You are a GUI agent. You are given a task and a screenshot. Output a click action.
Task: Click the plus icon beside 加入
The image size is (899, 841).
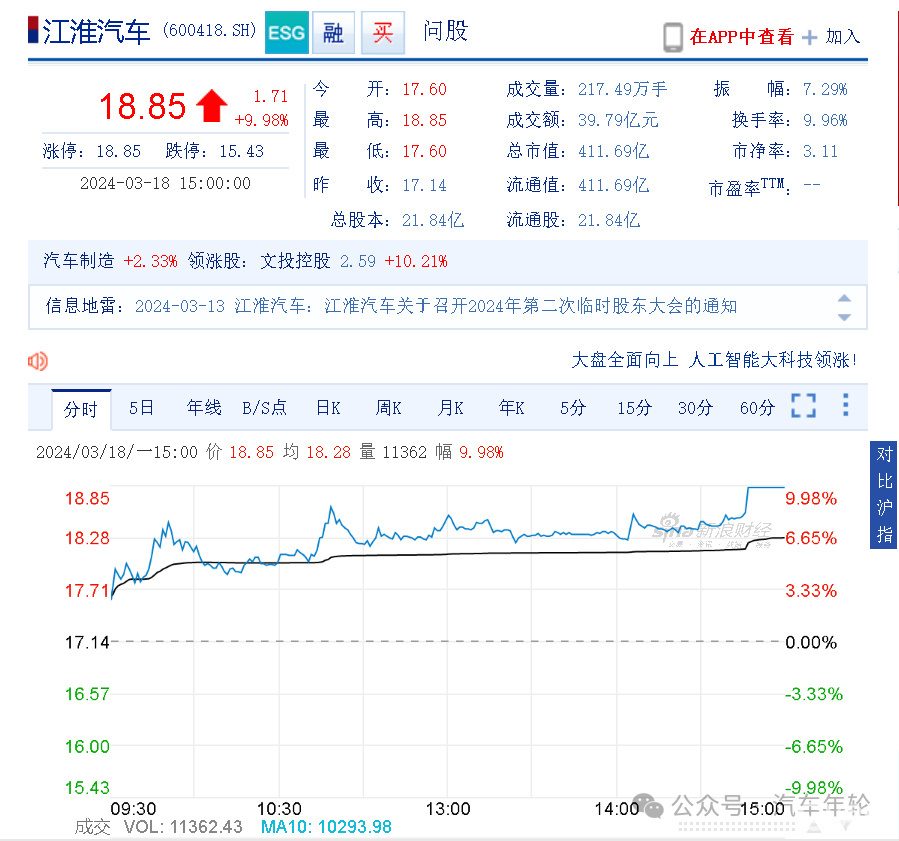point(809,38)
